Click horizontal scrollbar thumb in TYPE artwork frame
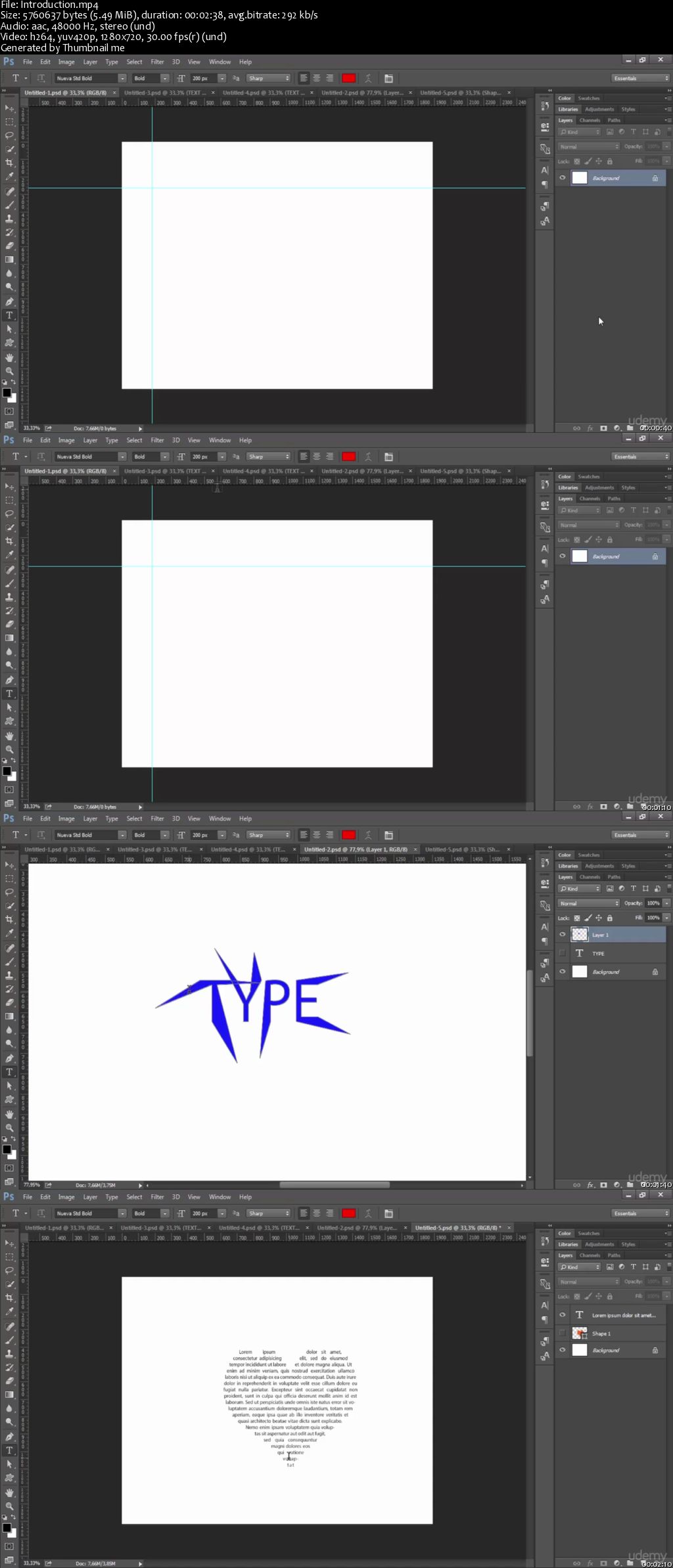Image resolution: width=673 pixels, height=1568 pixels. point(335,1185)
